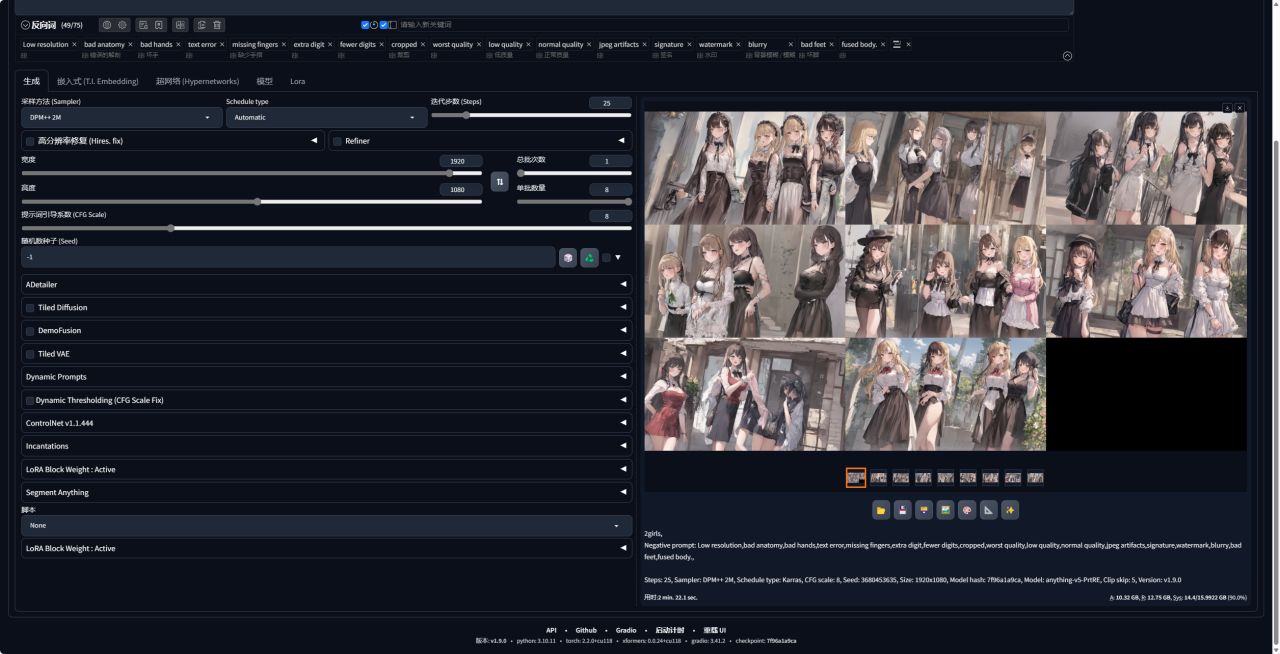Open the Schedule type dropdown

[325, 118]
